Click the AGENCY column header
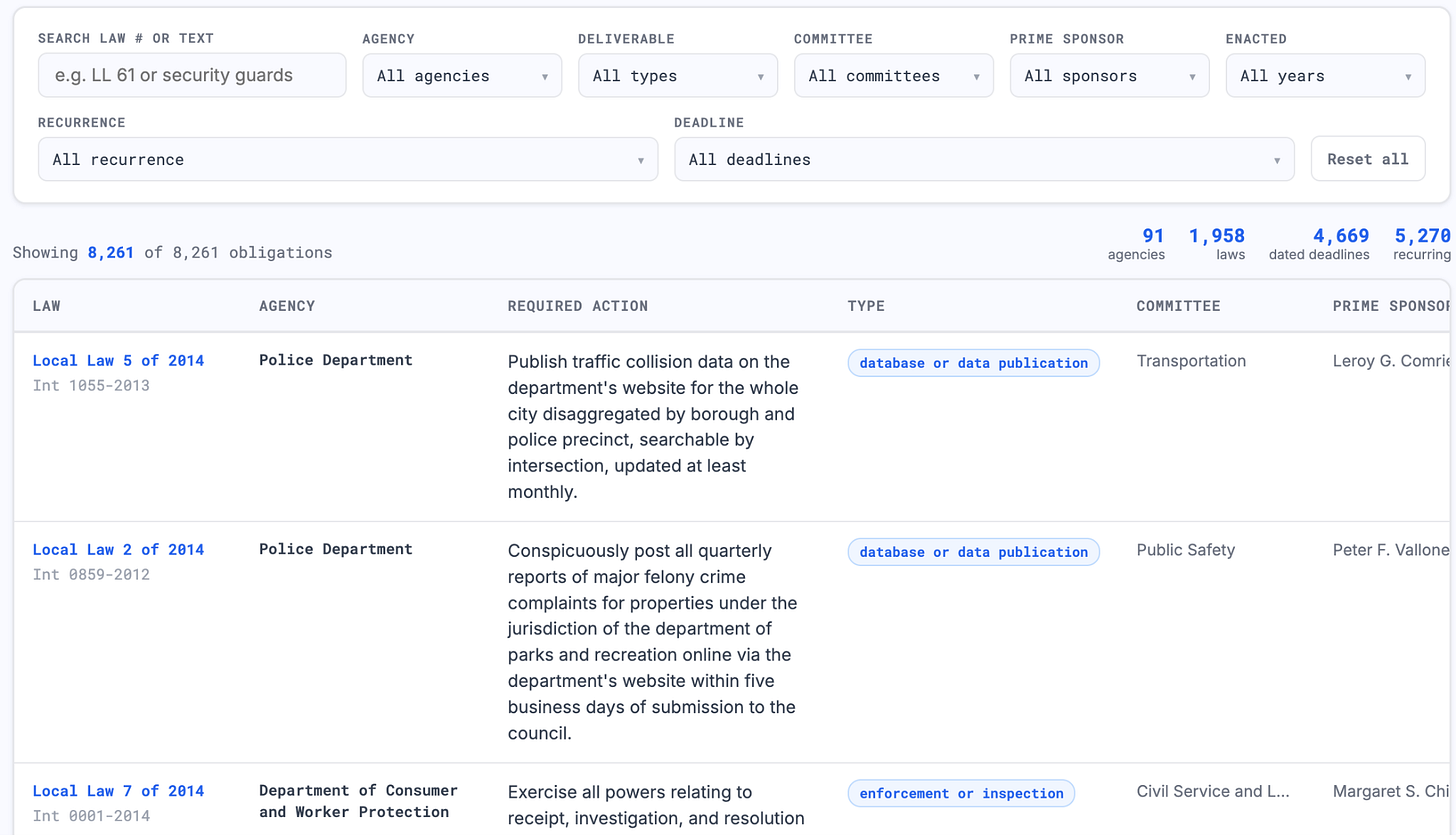The image size is (1456, 835). (287, 305)
